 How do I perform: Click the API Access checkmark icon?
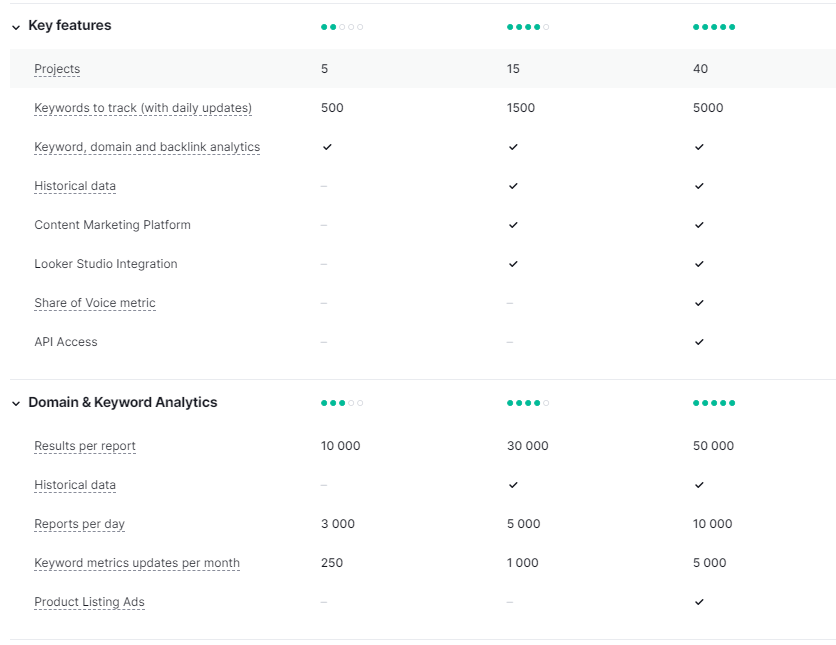tap(699, 342)
